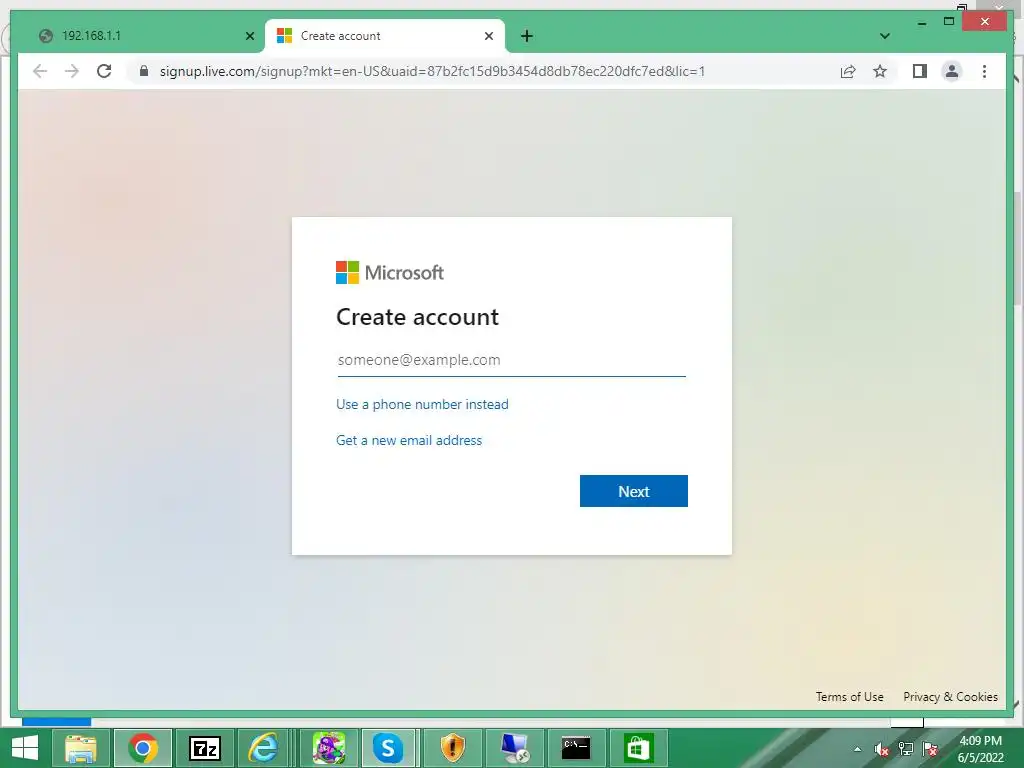
Task: Open the Terms of Use link
Action: tap(849, 697)
